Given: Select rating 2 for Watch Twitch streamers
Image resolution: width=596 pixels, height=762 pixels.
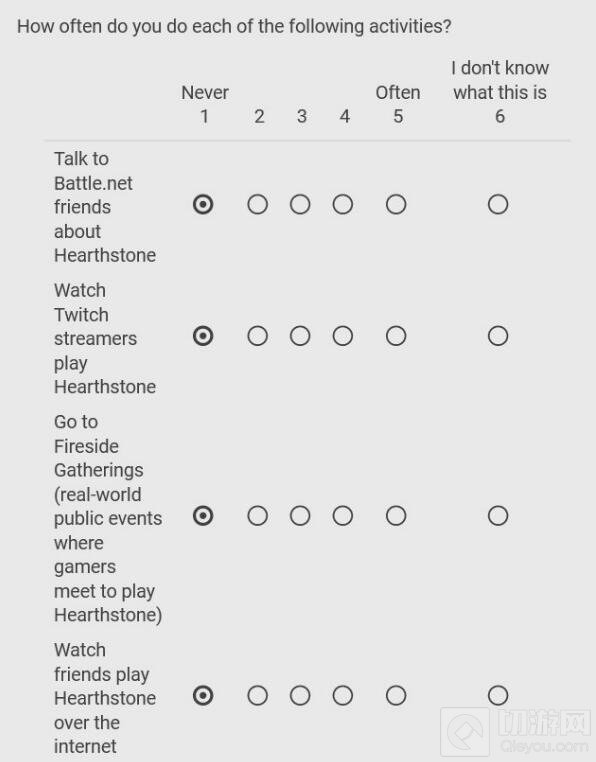Looking at the screenshot, I should pyautogui.click(x=257, y=336).
